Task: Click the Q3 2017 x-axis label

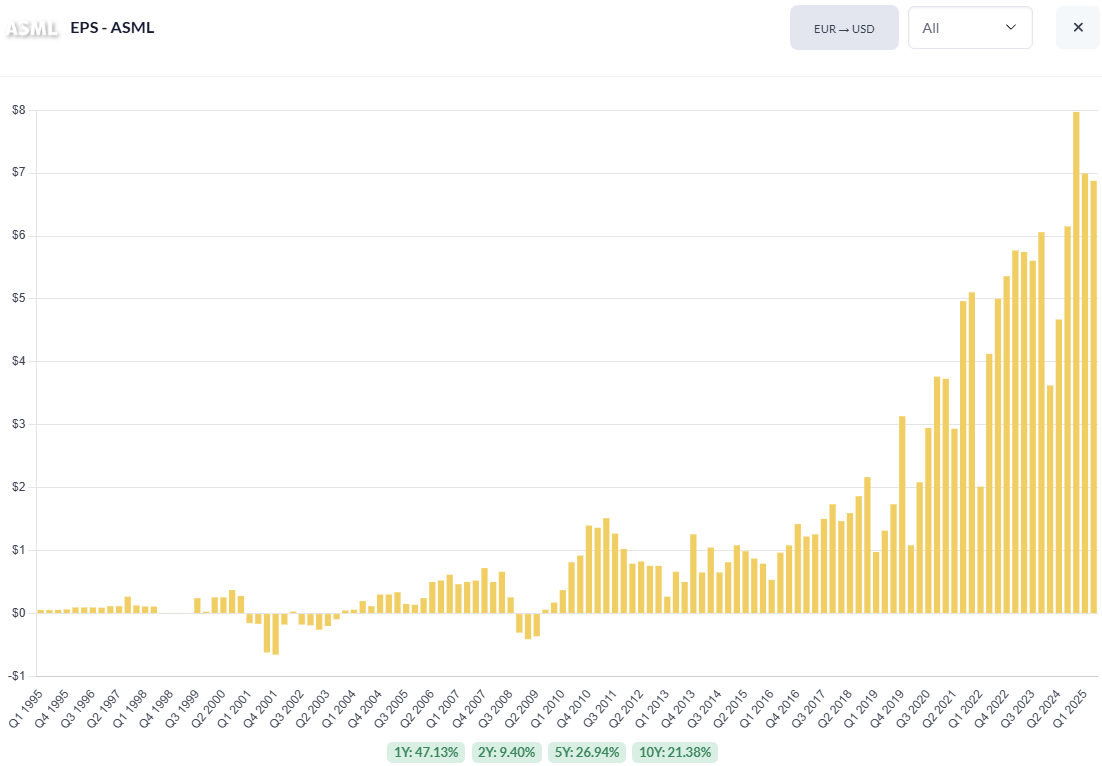Action: (x=808, y=708)
